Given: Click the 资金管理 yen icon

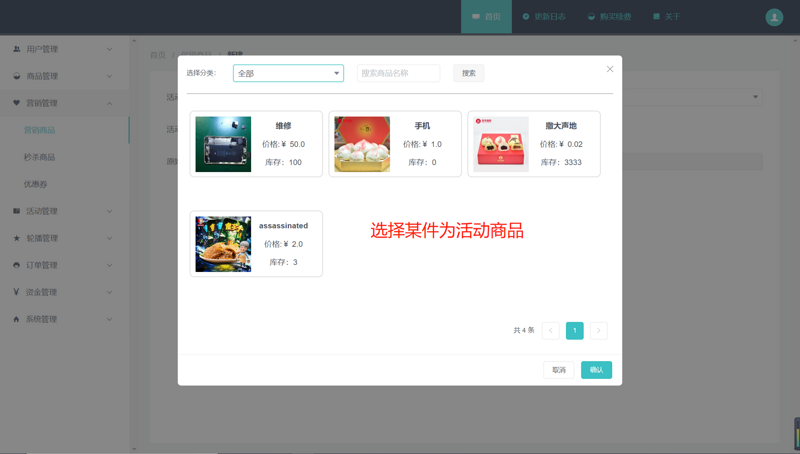Looking at the screenshot, I should [x=16, y=292].
